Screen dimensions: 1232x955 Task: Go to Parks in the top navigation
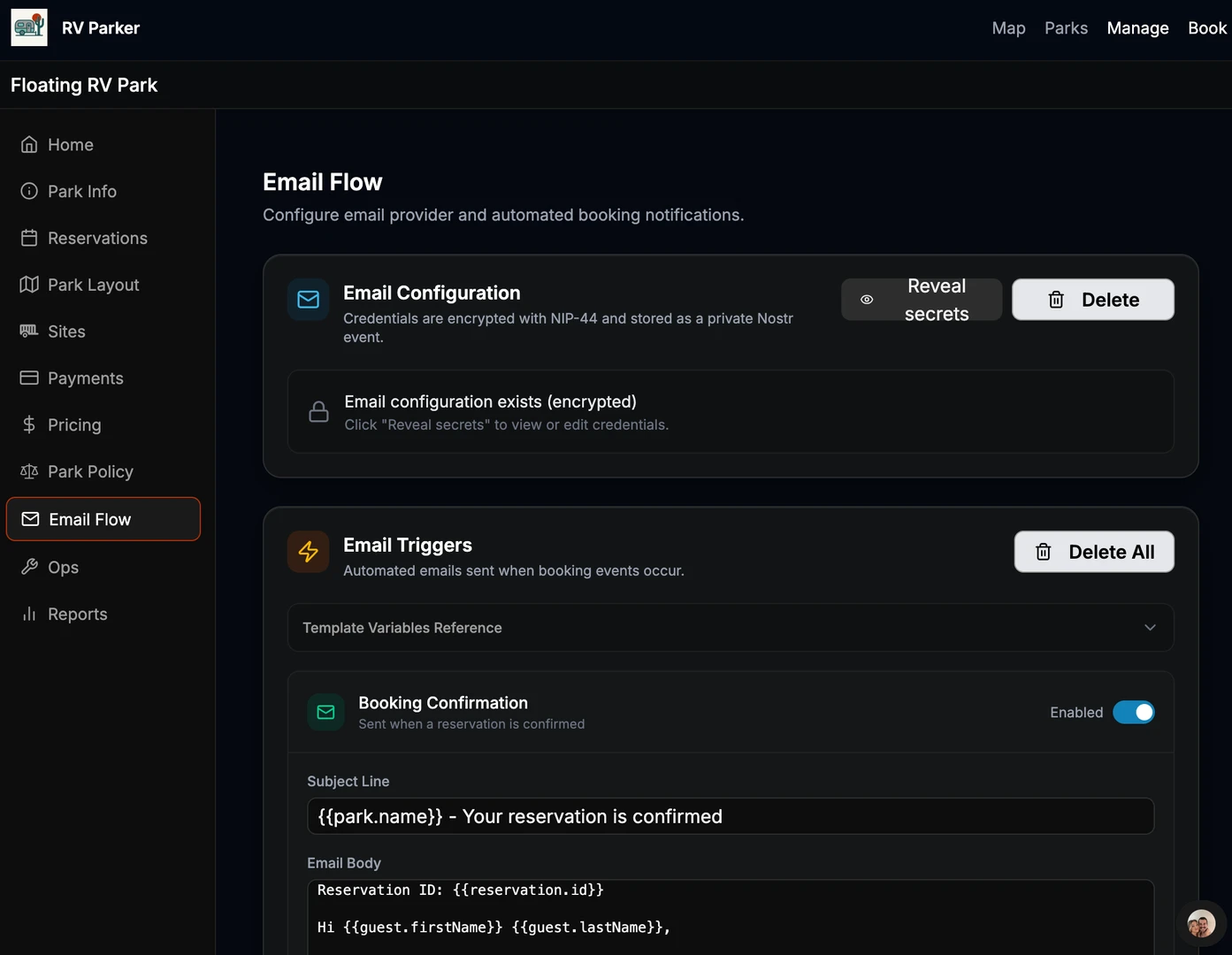[1066, 28]
